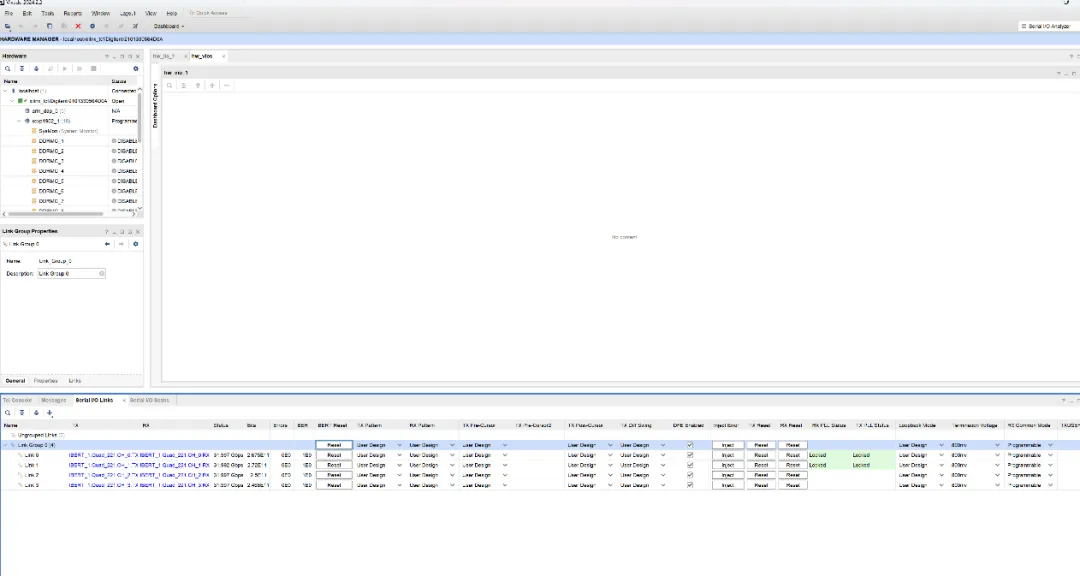1080x576 pixels.
Task: Uncheck DFE Enabled for Link 3
Action: tap(689, 485)
